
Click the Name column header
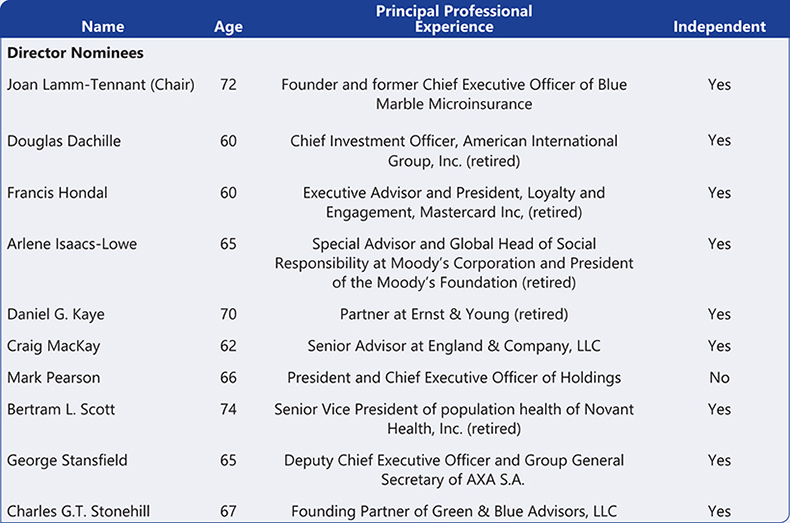(103, 27)
